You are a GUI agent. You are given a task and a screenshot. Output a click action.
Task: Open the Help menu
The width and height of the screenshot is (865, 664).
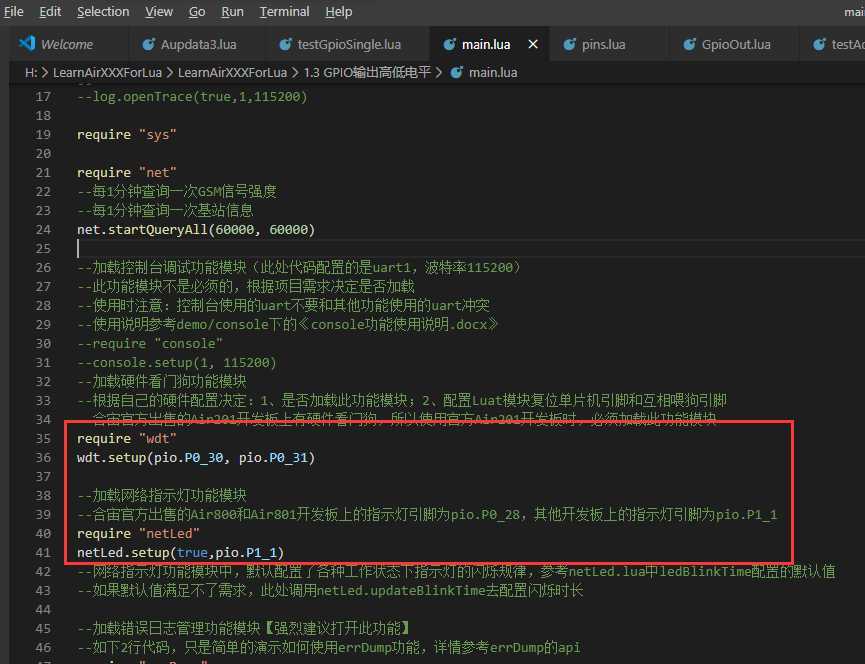coord(339,12)
